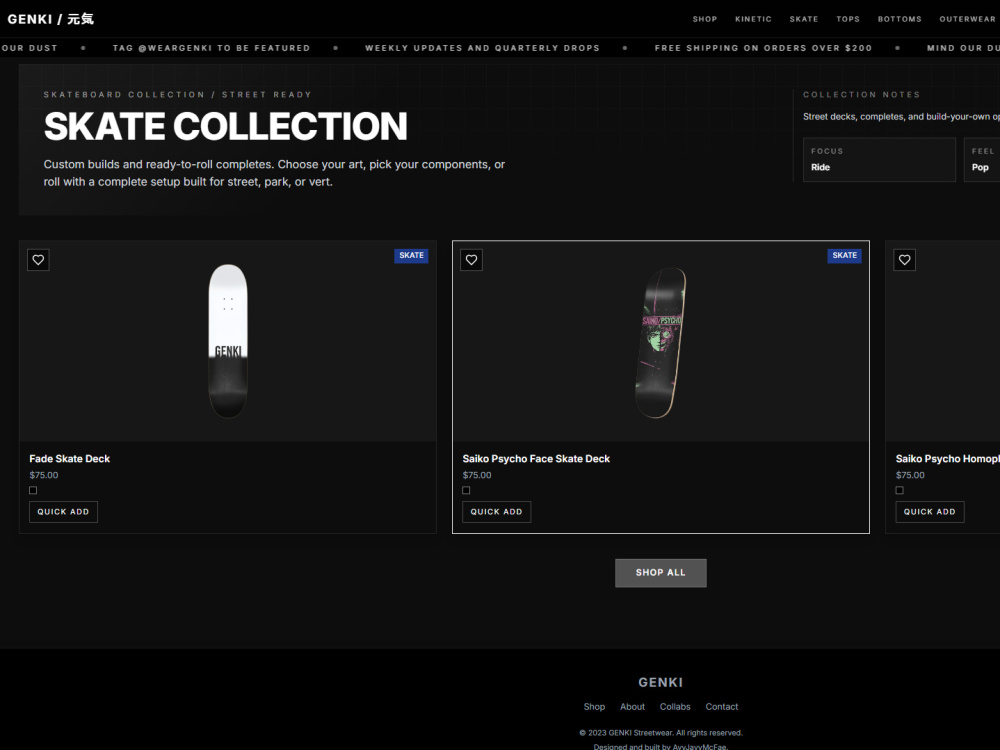Open the Kinetic navigation item

click(x=753, y=19)
